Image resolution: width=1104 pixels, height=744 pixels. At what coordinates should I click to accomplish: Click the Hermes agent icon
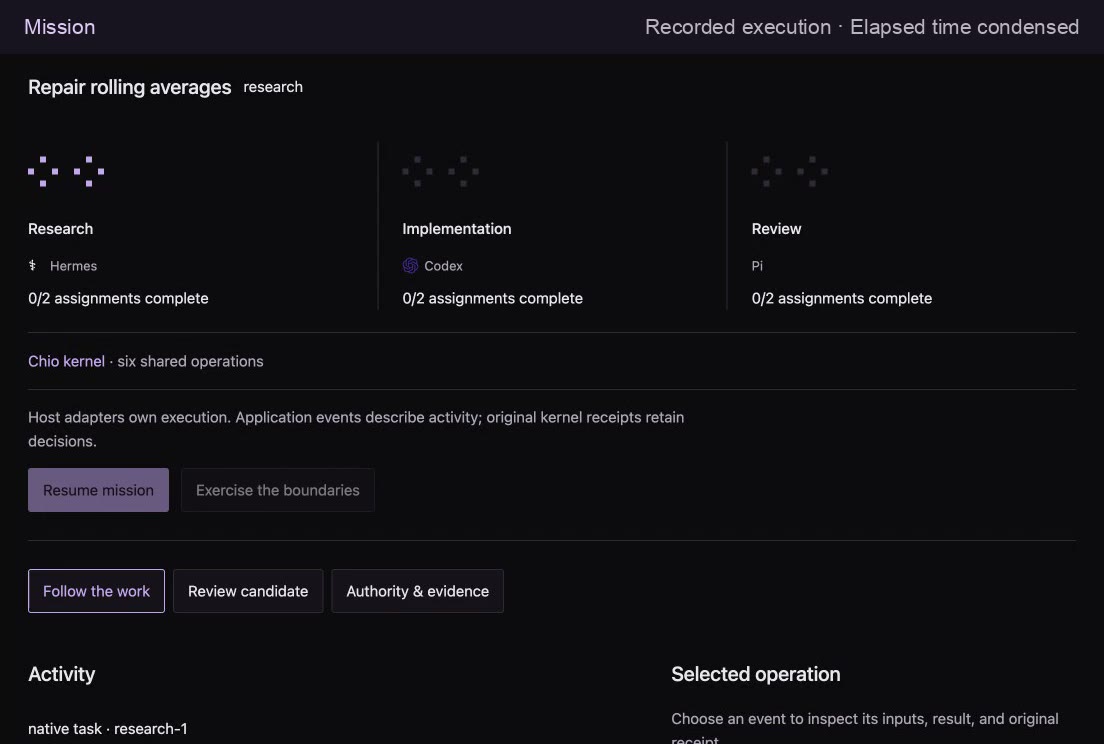32,265
